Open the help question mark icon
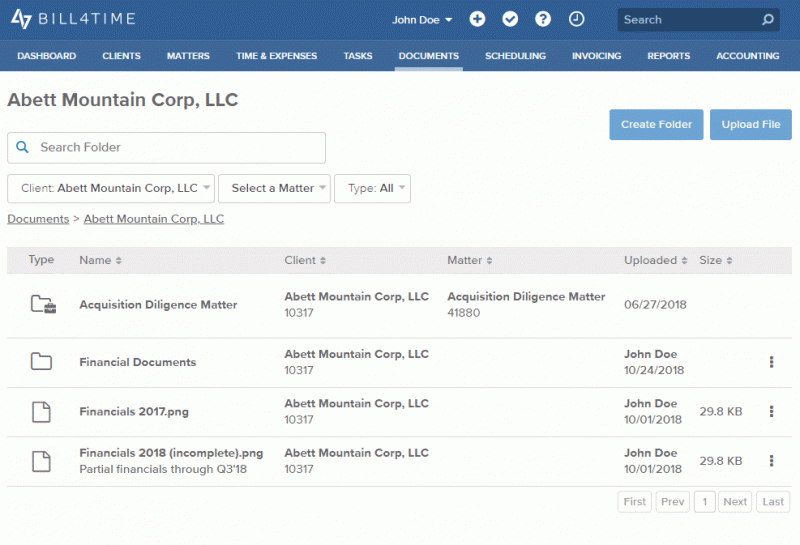Image resolution: width=800 pixels, height=545 pixels. click(543, 19)
